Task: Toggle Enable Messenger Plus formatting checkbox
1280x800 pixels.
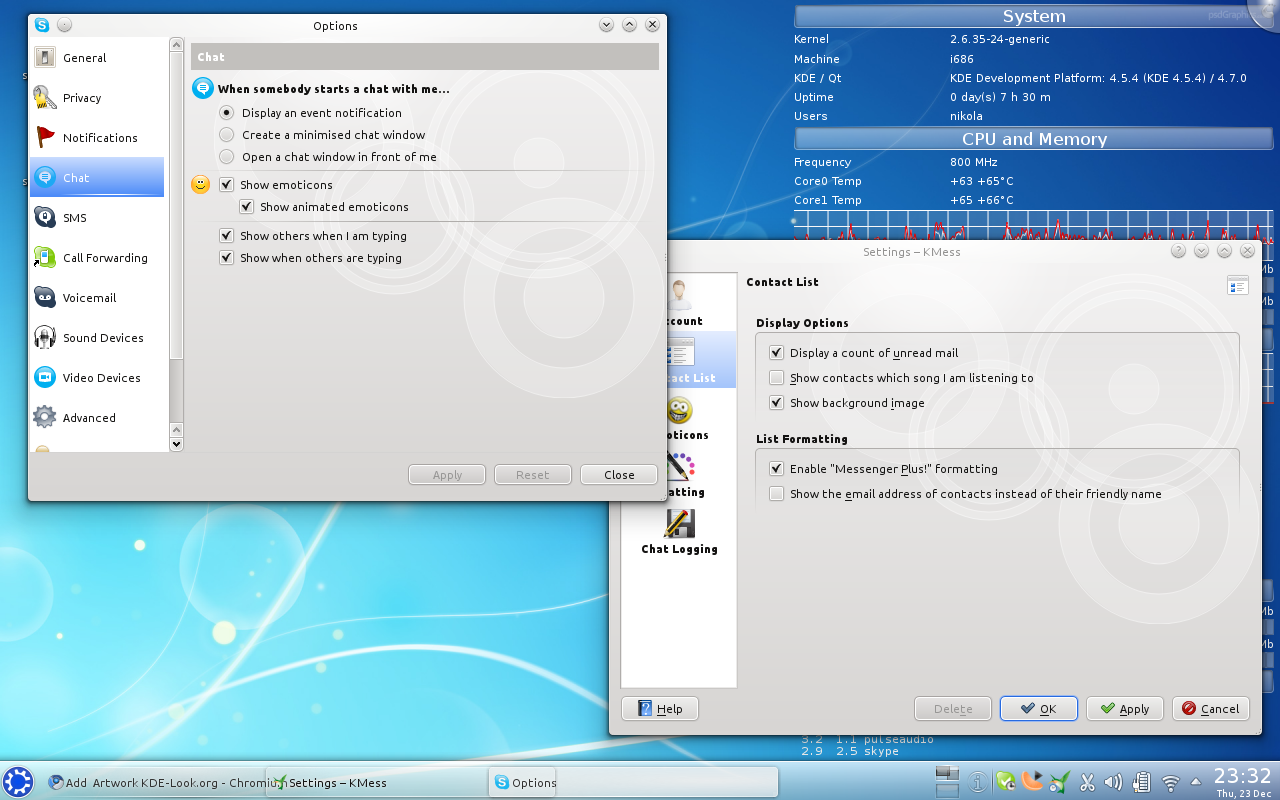Action: click(777, 469)
